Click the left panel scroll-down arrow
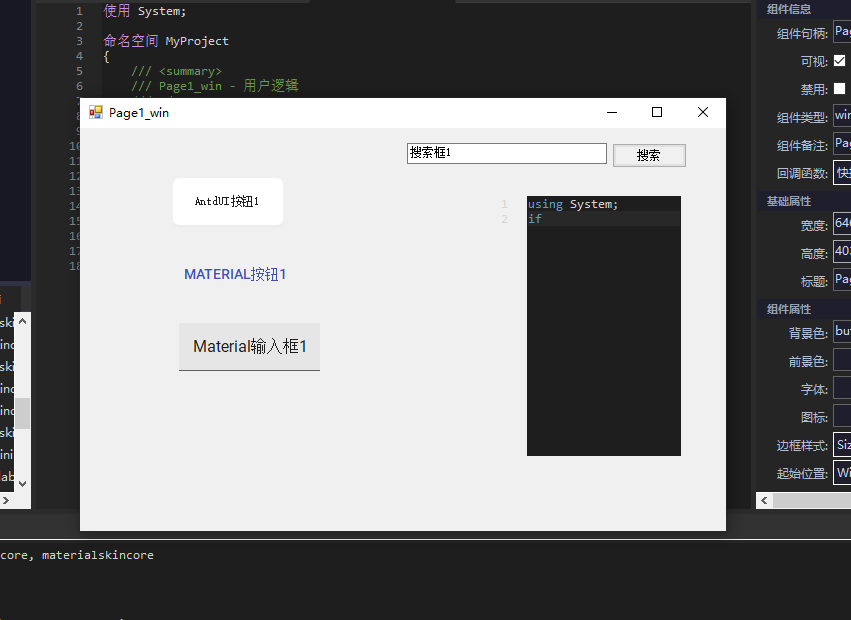This screenshot has width=851, height=620. (x=22, y=484)
